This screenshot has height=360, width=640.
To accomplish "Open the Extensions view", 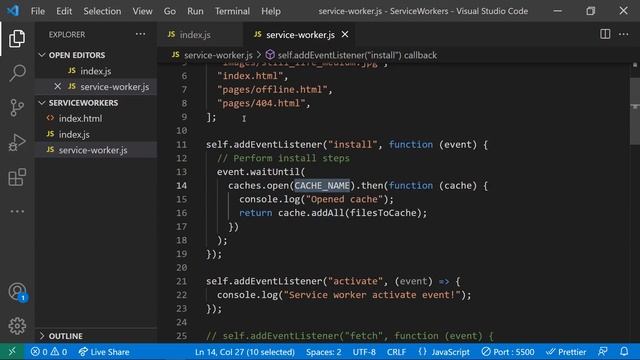I will point(17,177).
